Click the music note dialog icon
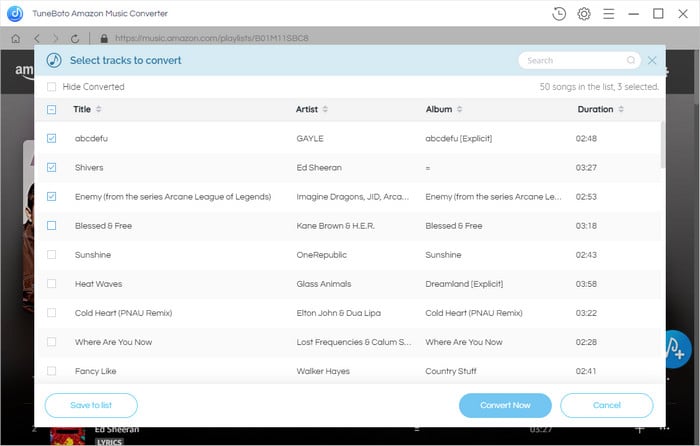700x446 pixels. pyautogui.click(x=54, y=60)
